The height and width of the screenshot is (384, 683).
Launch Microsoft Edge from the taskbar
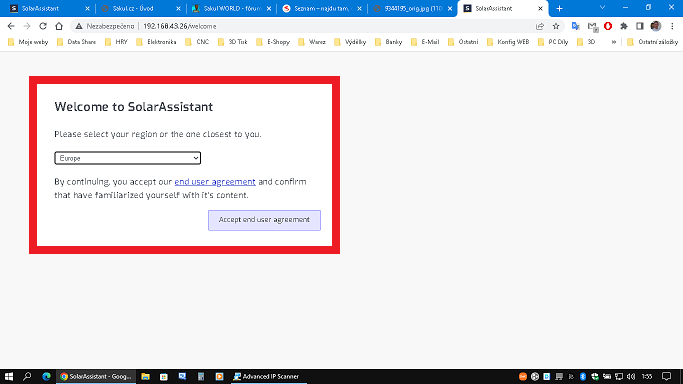tap(46, 376)
